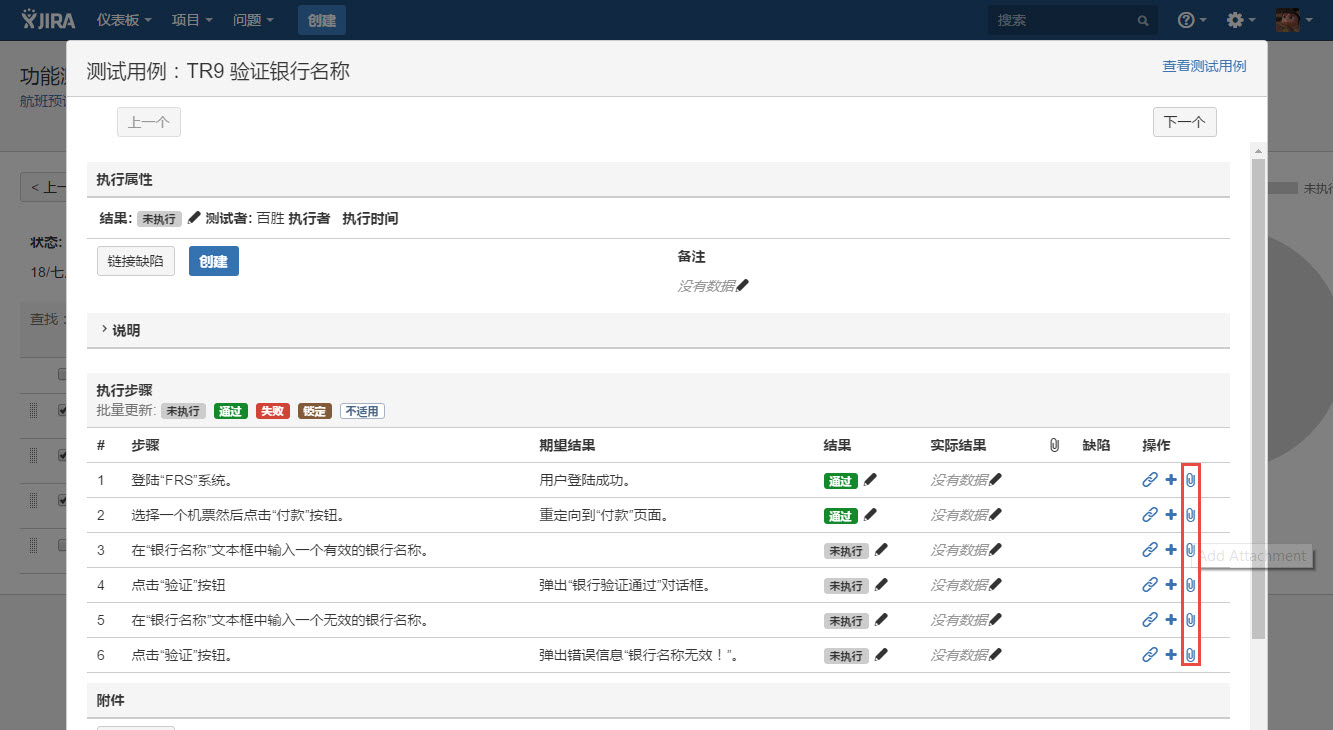
Task: Bulk update steps to 不适用
Action: point(362,411)
